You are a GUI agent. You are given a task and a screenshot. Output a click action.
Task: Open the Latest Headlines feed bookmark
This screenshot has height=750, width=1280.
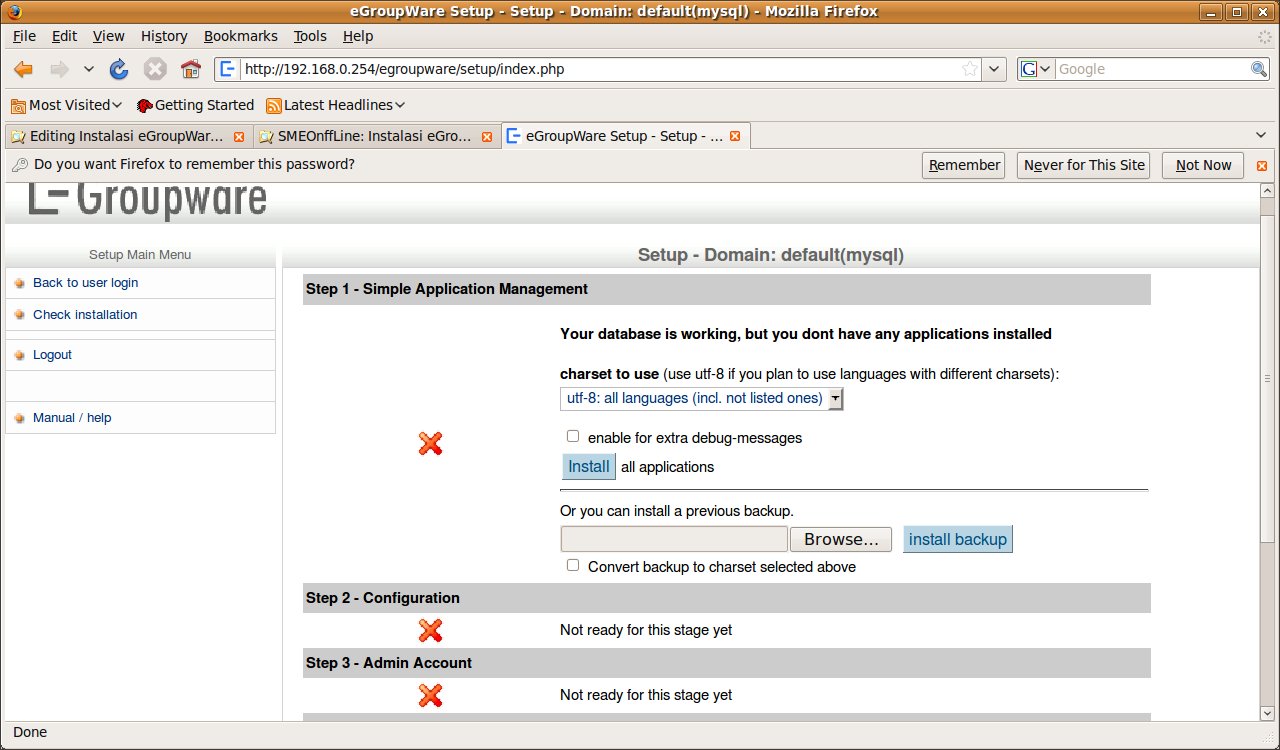(336, 105)
